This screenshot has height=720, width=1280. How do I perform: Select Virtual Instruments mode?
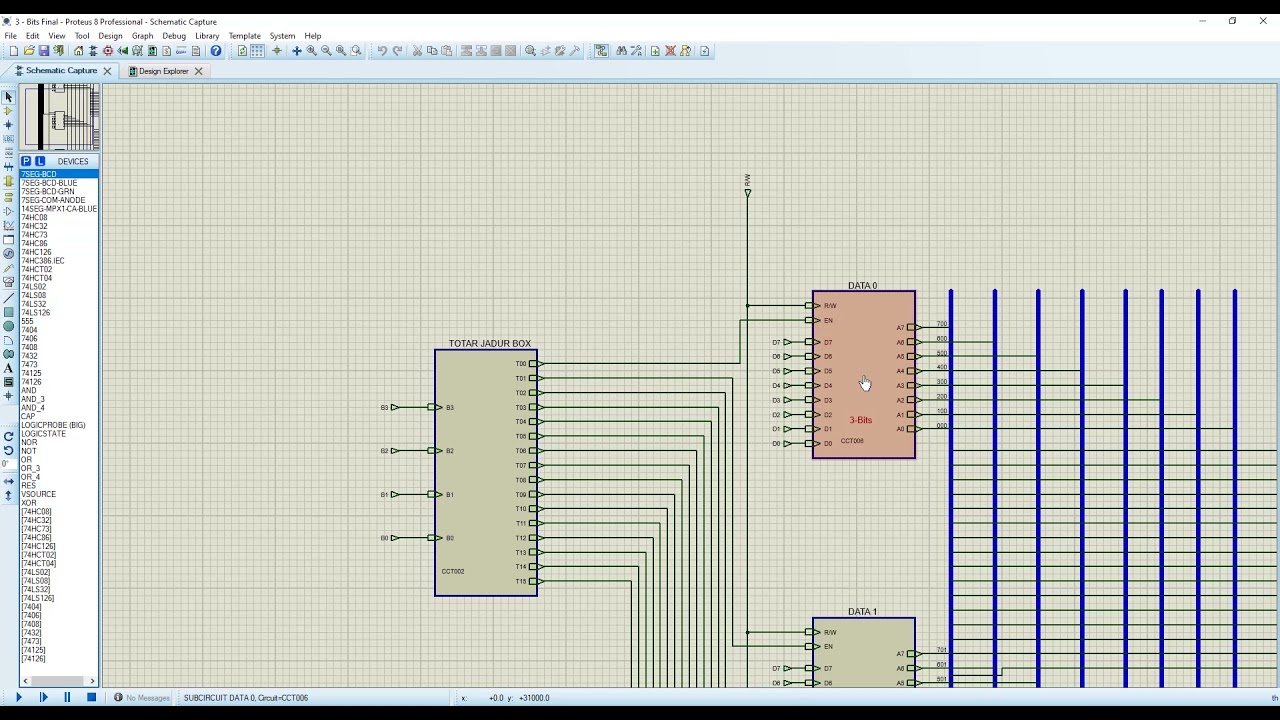point(9,283)
